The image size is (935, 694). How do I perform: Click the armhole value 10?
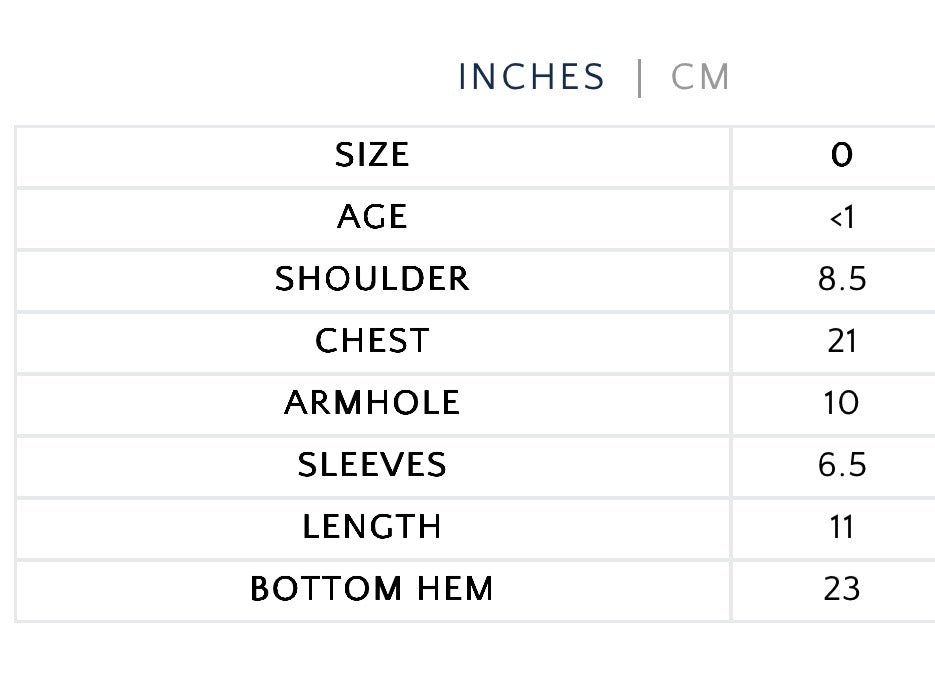click(842, 403)
